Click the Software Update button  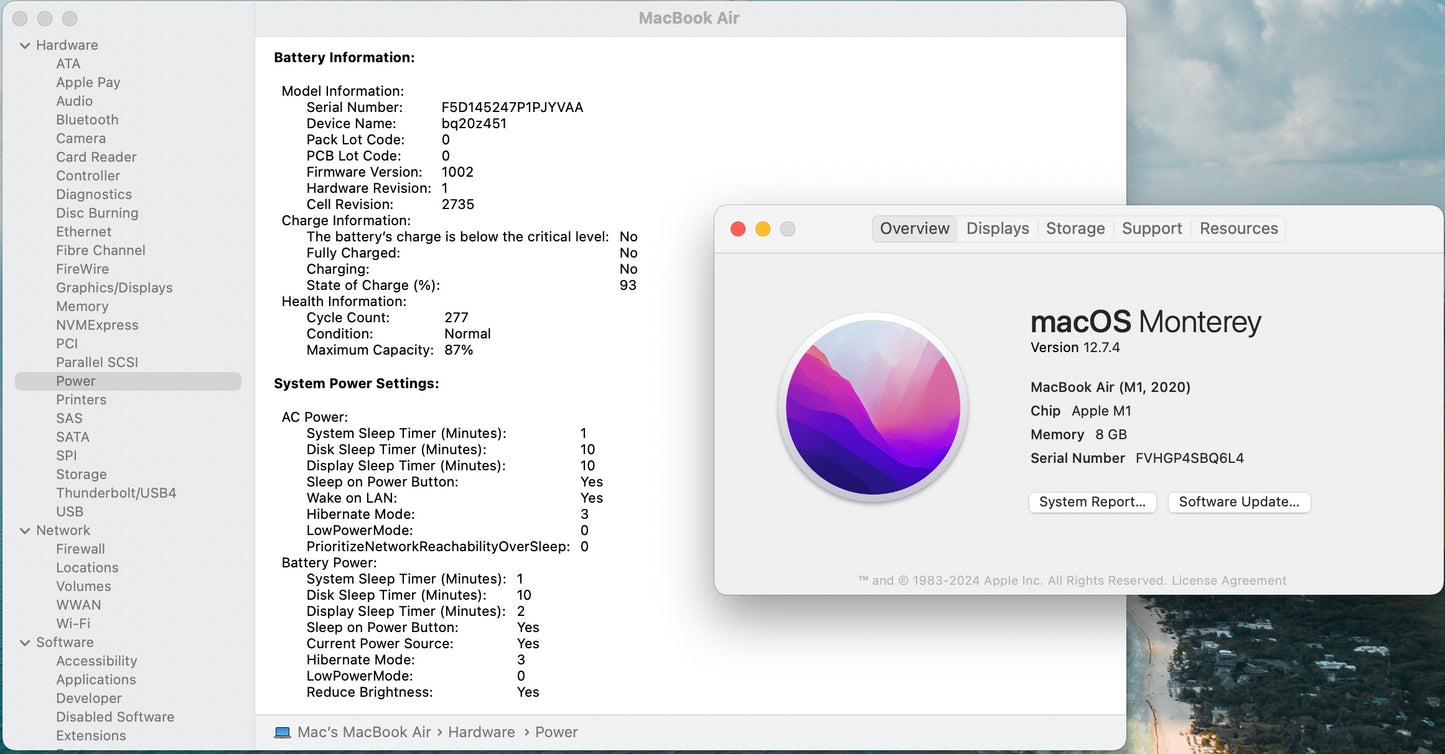coord(1238,502)
